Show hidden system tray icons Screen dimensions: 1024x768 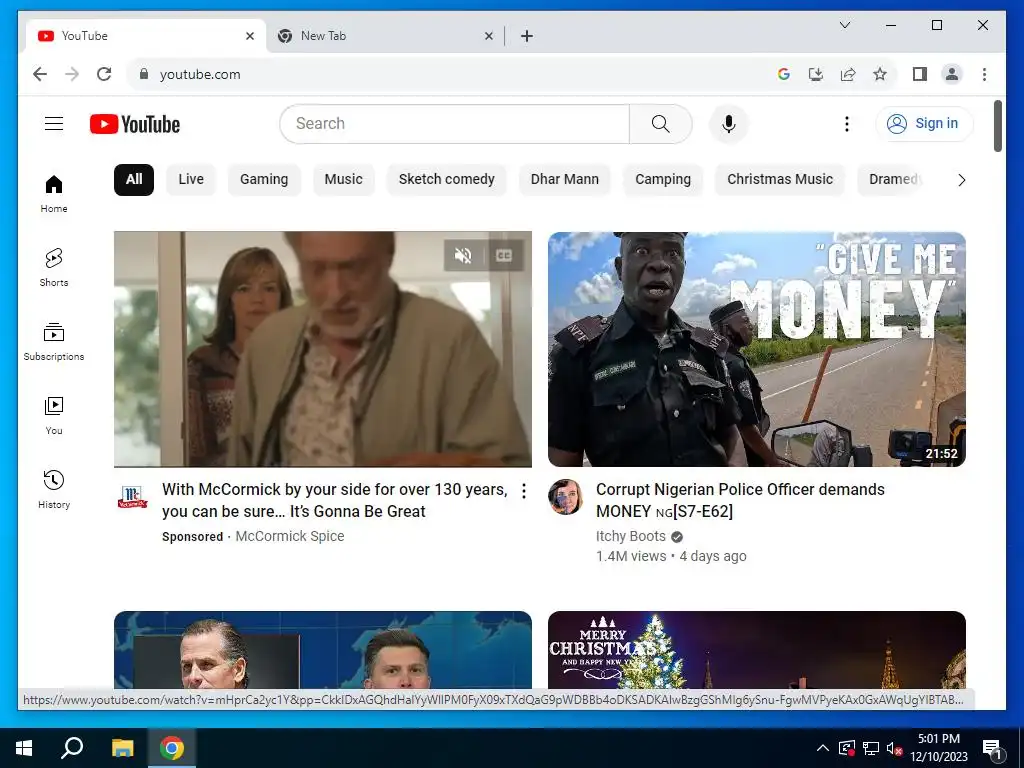coord(823,748)
